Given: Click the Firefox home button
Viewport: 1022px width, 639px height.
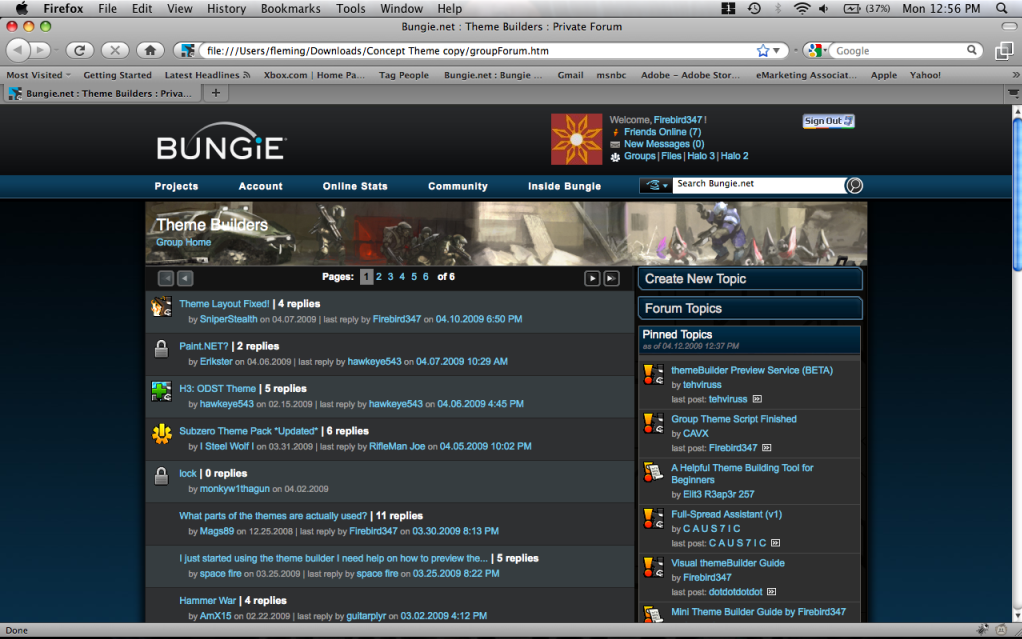Looking at the screenshot, I should coord(149,50).
